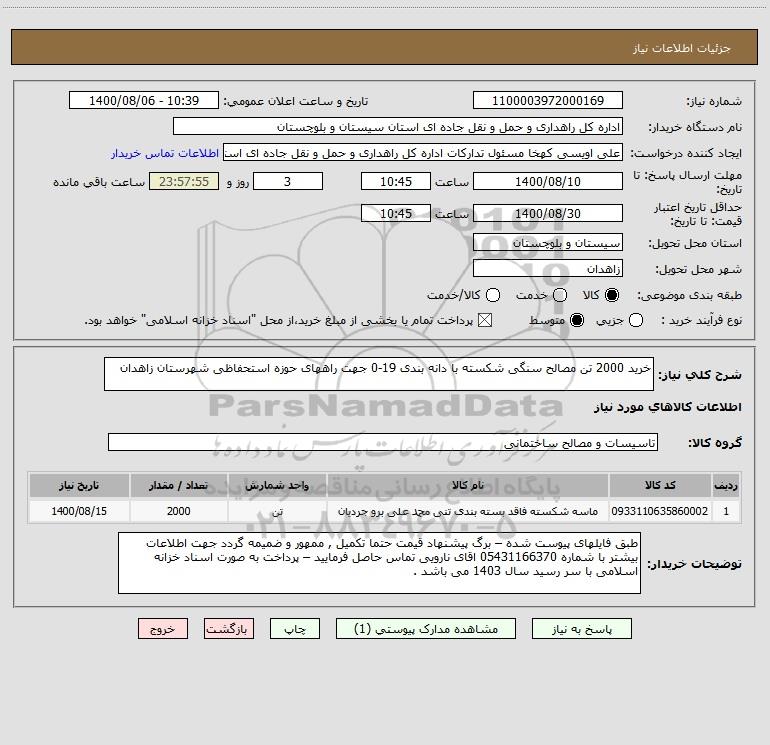Toggle the اسناد خزانه اسلامی payment checkbox
This screenshot has width=770, height=745.
(x=485, y=320)
